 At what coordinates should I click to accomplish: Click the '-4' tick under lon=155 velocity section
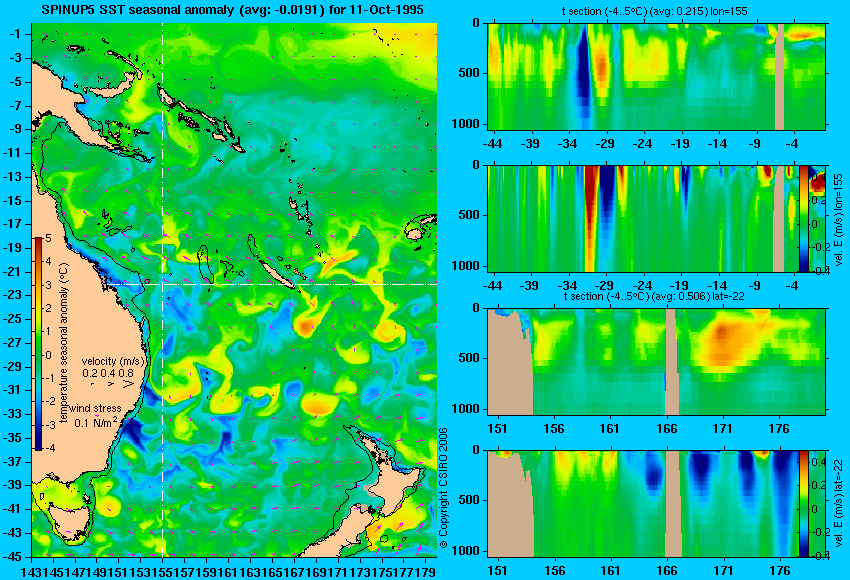point(792,286)
